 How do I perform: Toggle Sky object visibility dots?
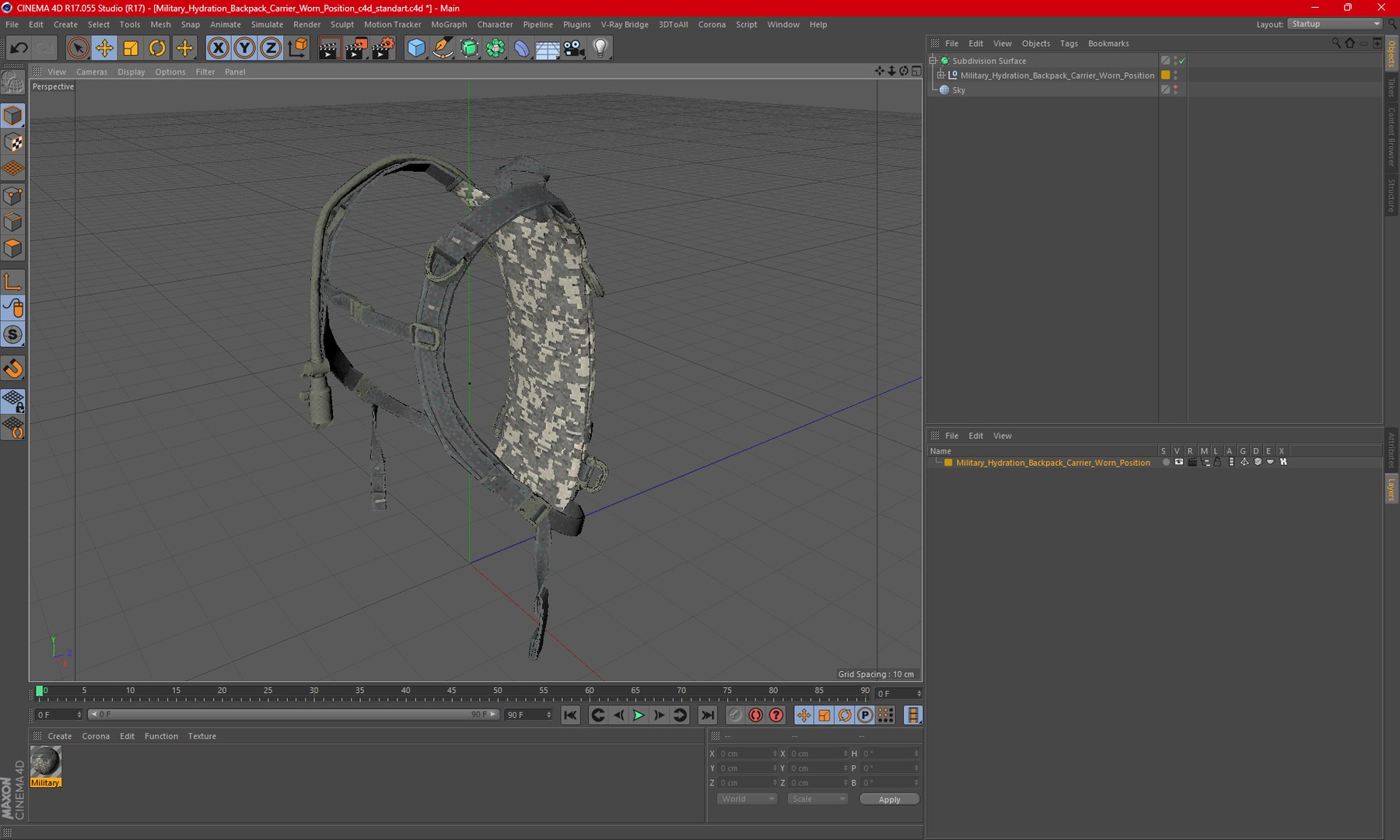point(1175,89)
